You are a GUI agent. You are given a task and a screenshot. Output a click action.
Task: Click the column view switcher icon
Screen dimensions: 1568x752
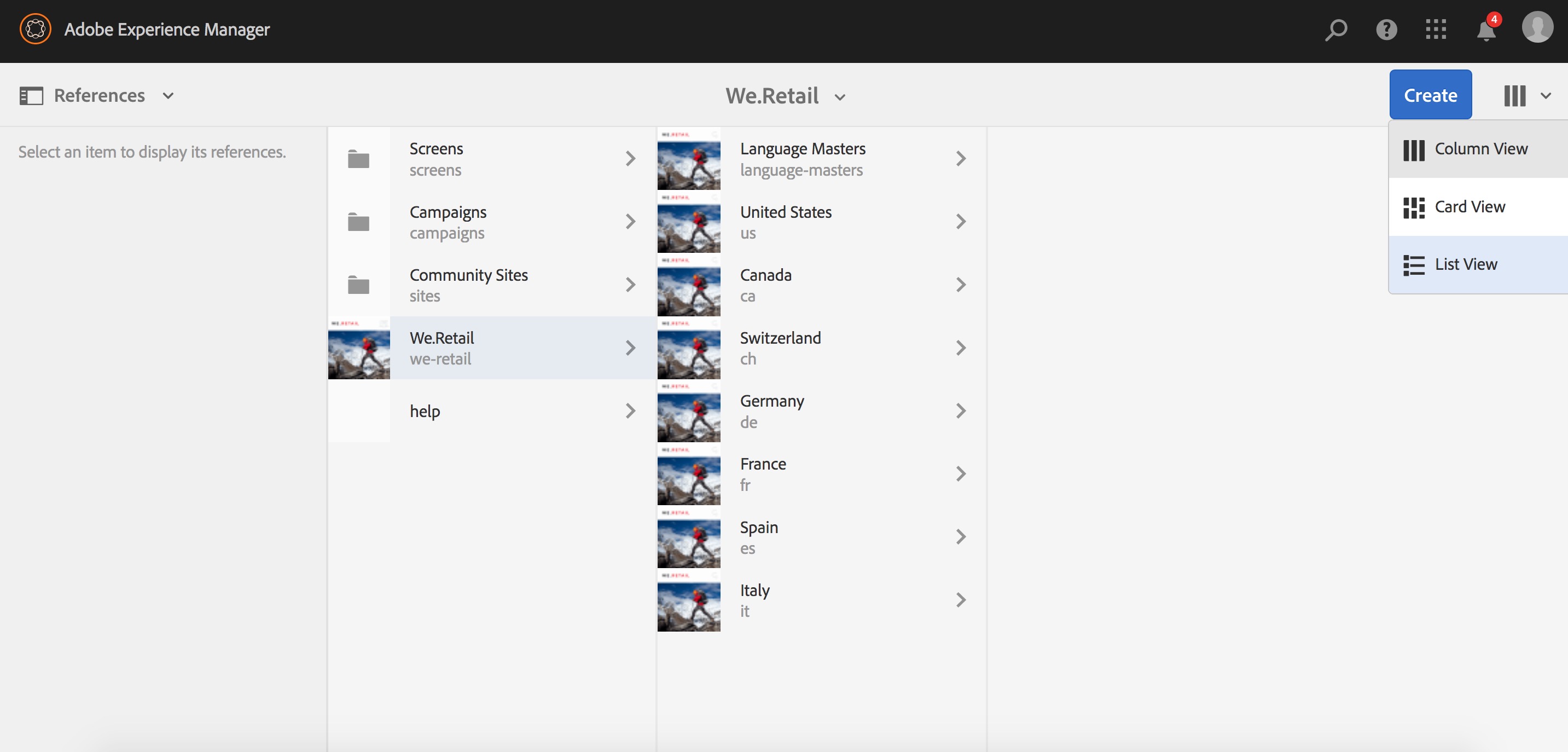pyautogui.click(x=1514, y=96)
